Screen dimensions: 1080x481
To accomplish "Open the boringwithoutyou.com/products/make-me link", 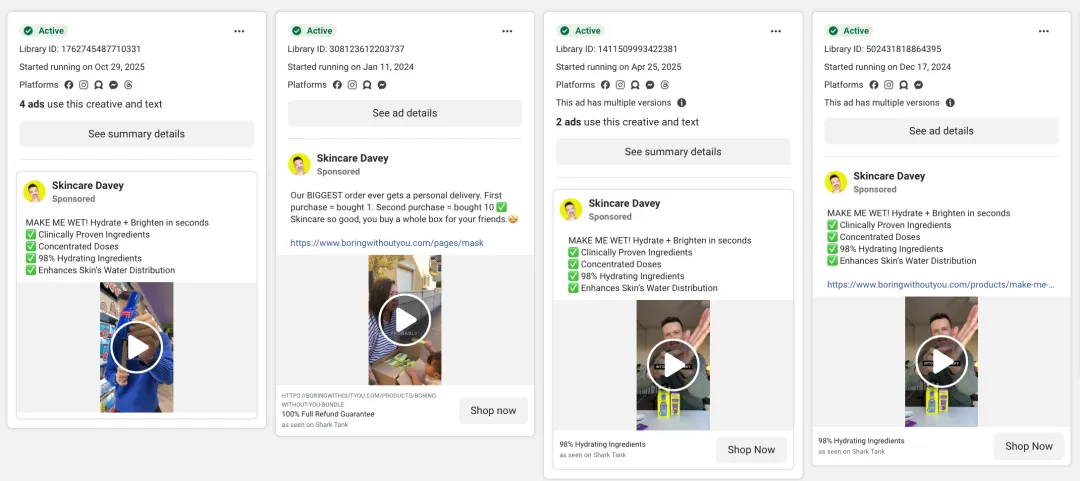I will [x=940, y=284].
